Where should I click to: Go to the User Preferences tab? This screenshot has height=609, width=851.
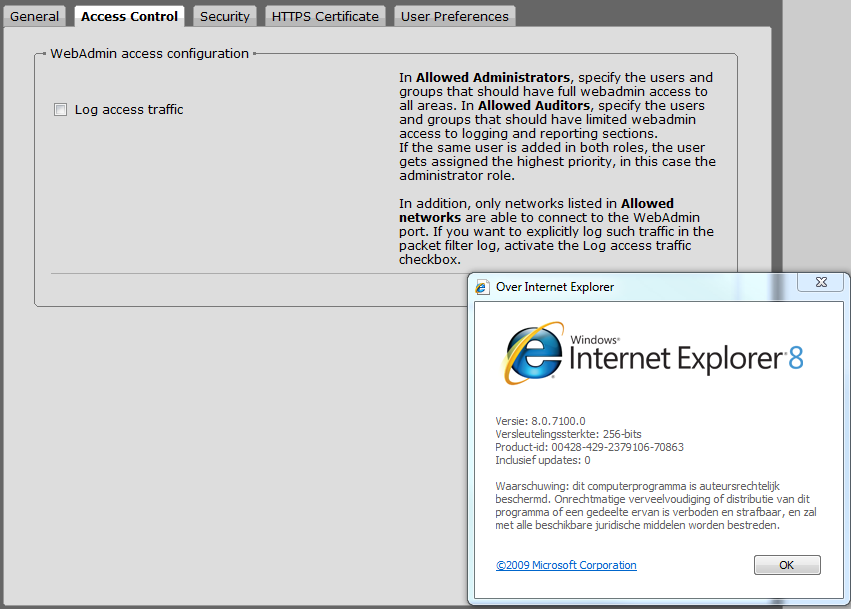455,16
